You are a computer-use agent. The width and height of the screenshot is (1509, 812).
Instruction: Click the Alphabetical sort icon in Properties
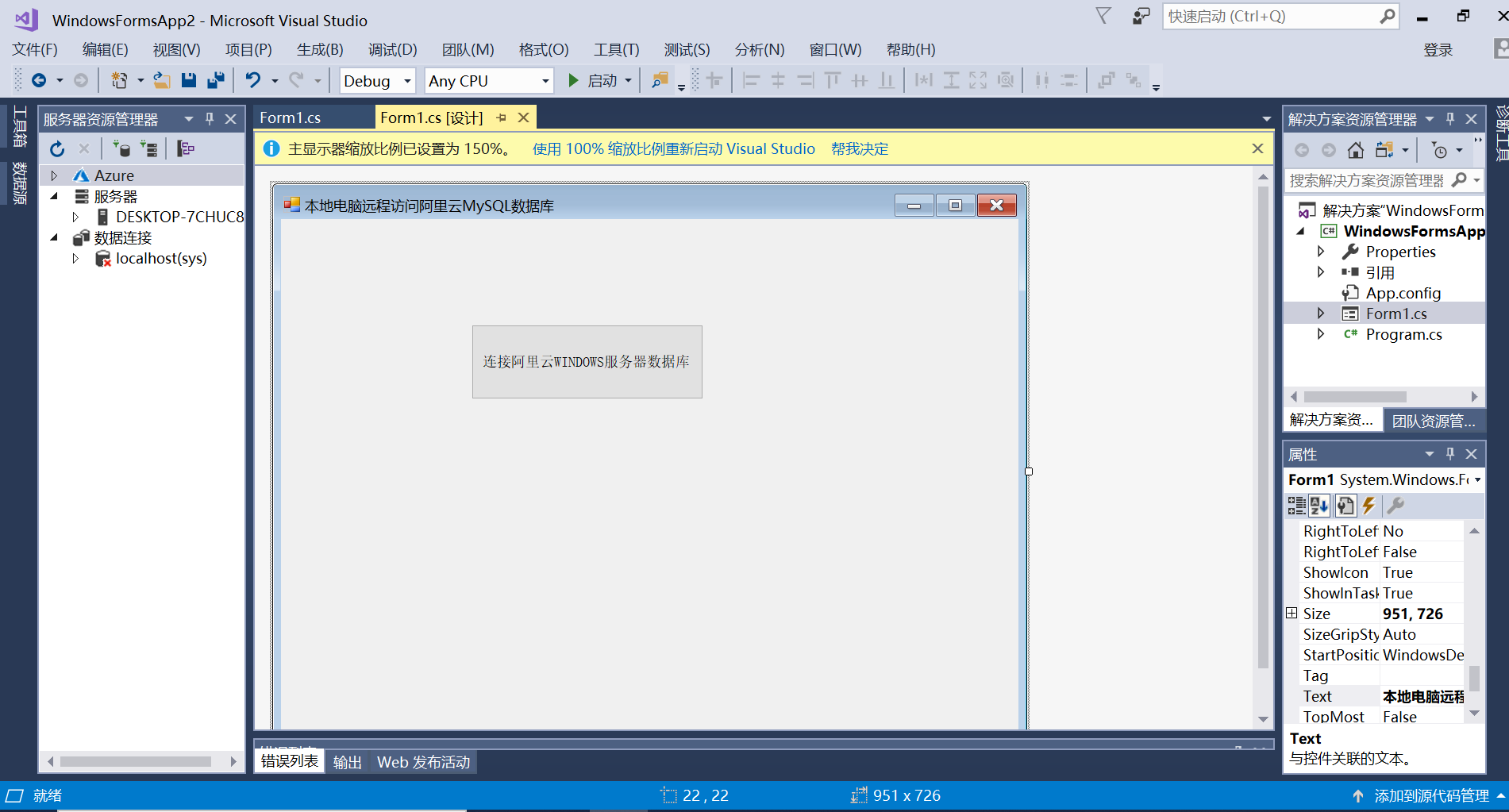coord(1319,506)
